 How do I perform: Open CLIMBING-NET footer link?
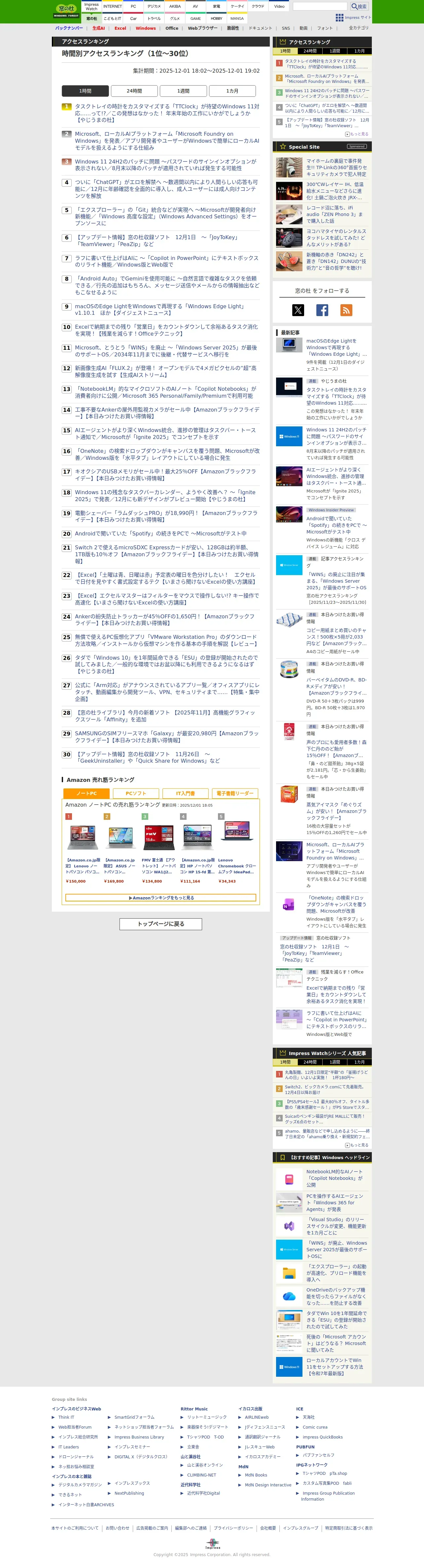click(x=201, y=1475)
